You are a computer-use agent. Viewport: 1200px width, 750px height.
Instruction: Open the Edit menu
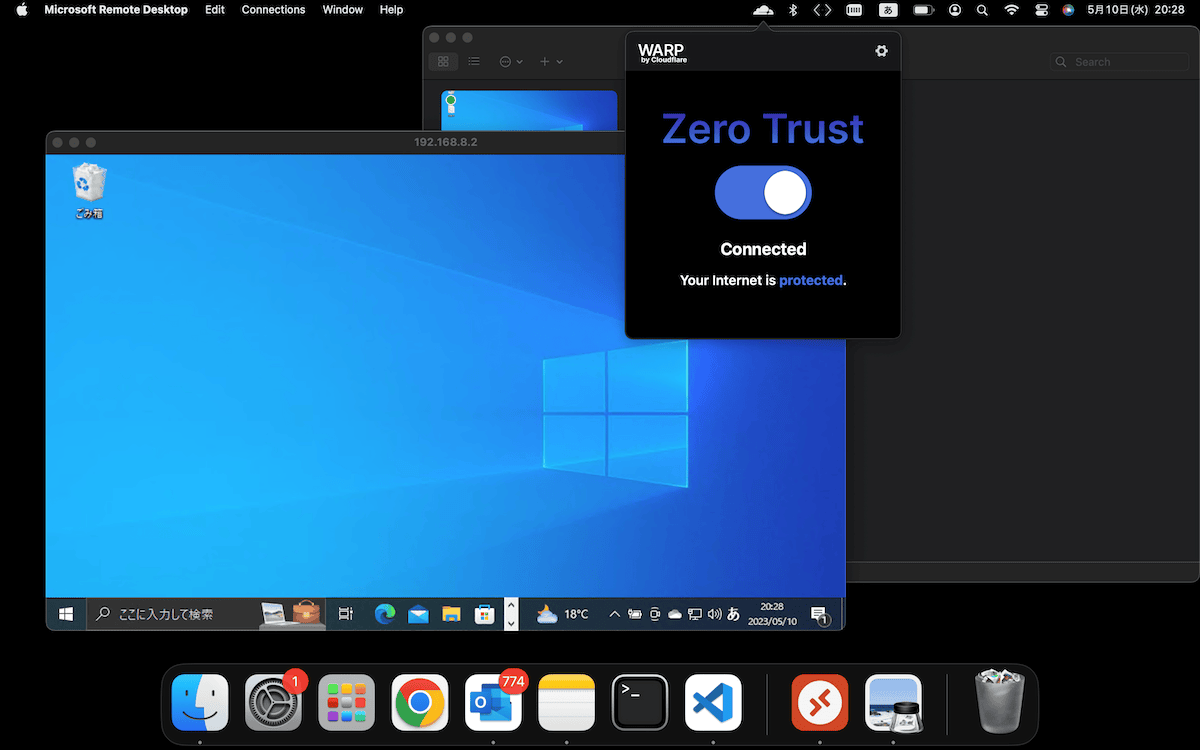pos(215,10)
